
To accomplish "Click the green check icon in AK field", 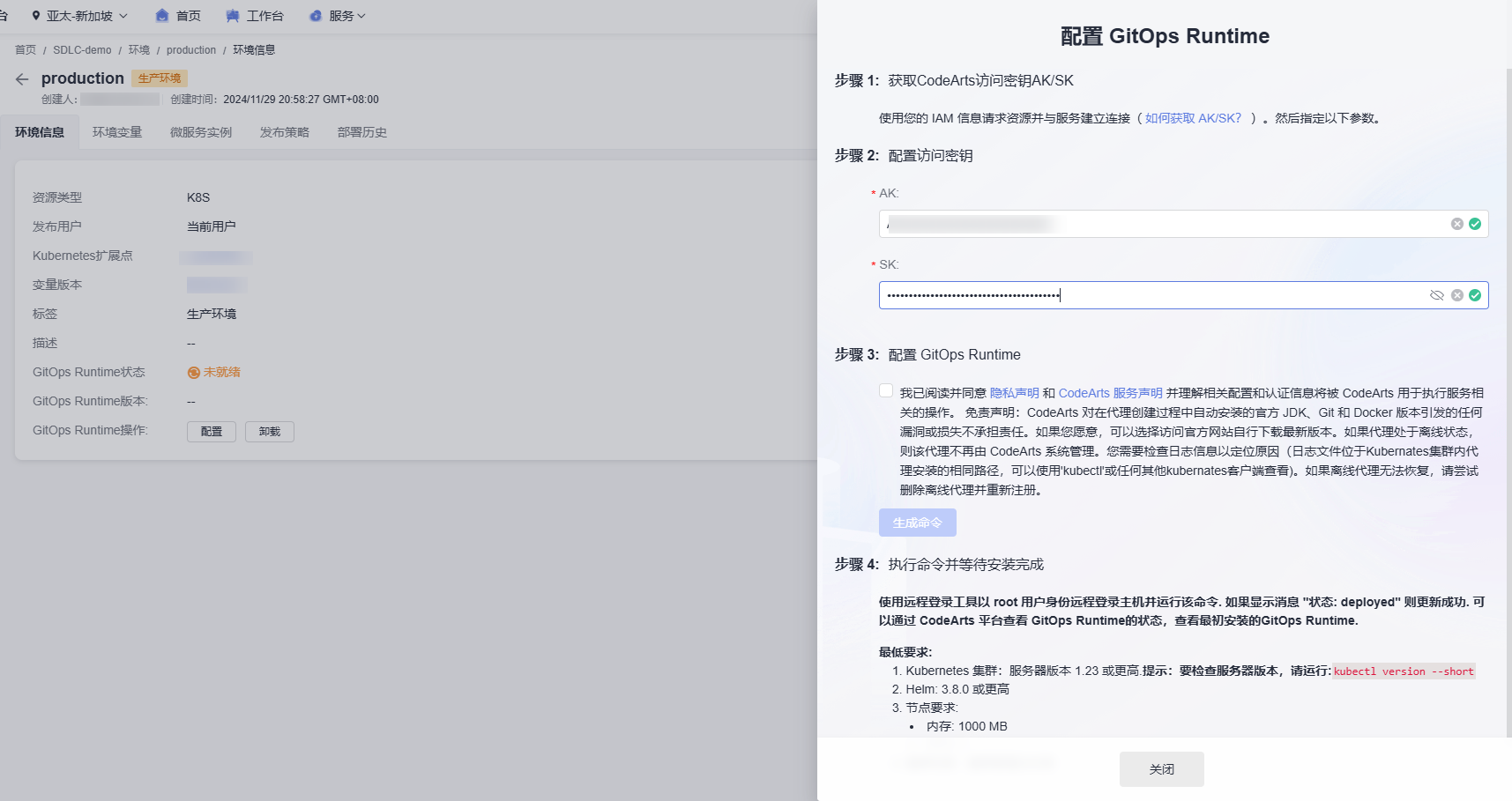I will tap(1475, 224).
